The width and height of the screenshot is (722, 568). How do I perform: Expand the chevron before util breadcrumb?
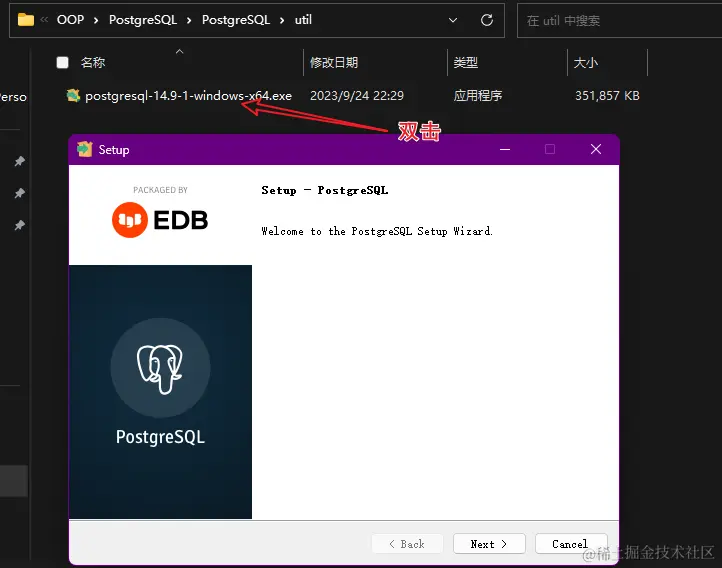click(x=282, y=20)
